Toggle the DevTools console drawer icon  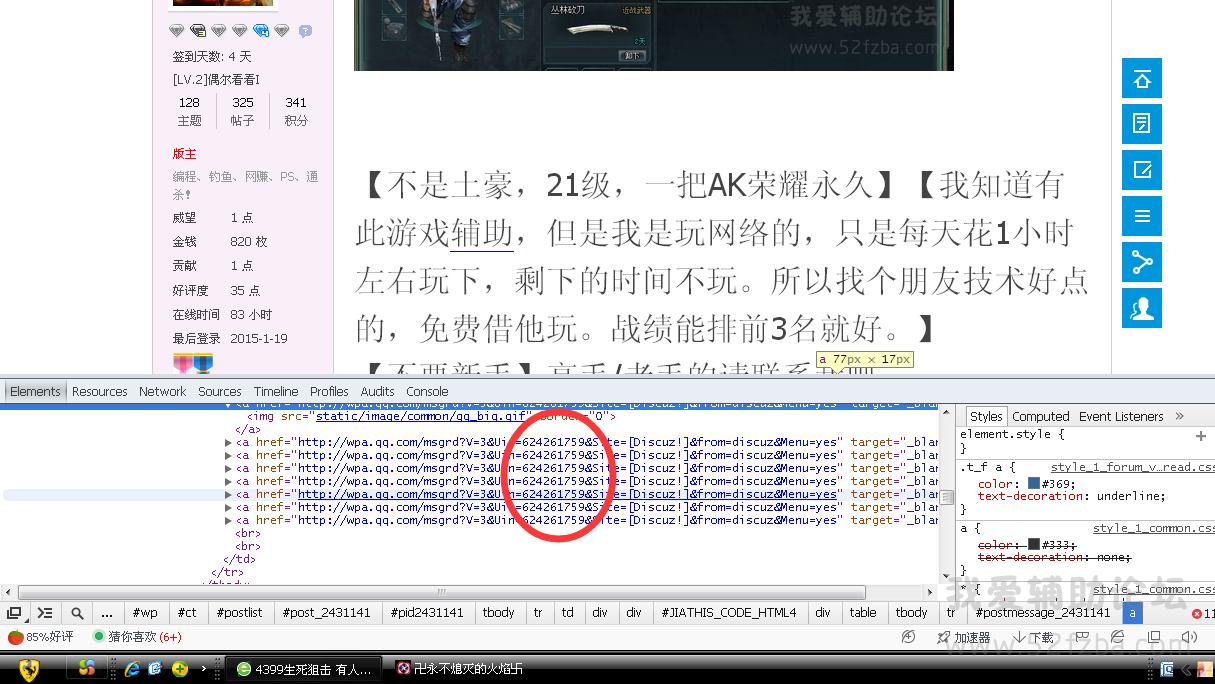[x=45, y=613]
